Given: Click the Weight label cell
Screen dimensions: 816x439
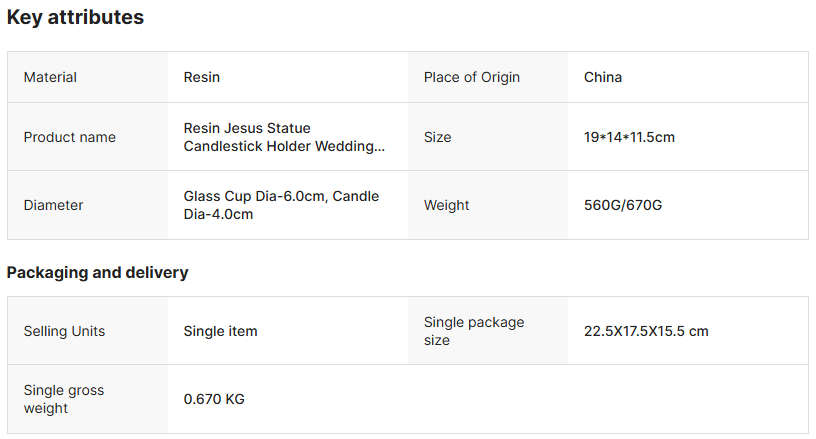Looking at the screenshot, I should 446,205.
